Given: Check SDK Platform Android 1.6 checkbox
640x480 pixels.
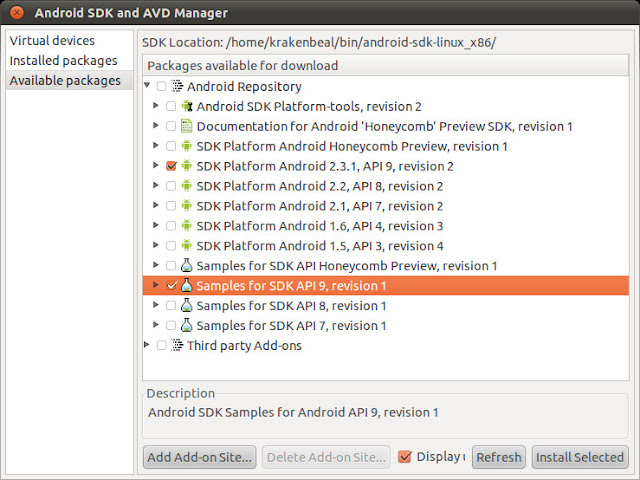Looking at the screenshot, I should coord(171,226).
